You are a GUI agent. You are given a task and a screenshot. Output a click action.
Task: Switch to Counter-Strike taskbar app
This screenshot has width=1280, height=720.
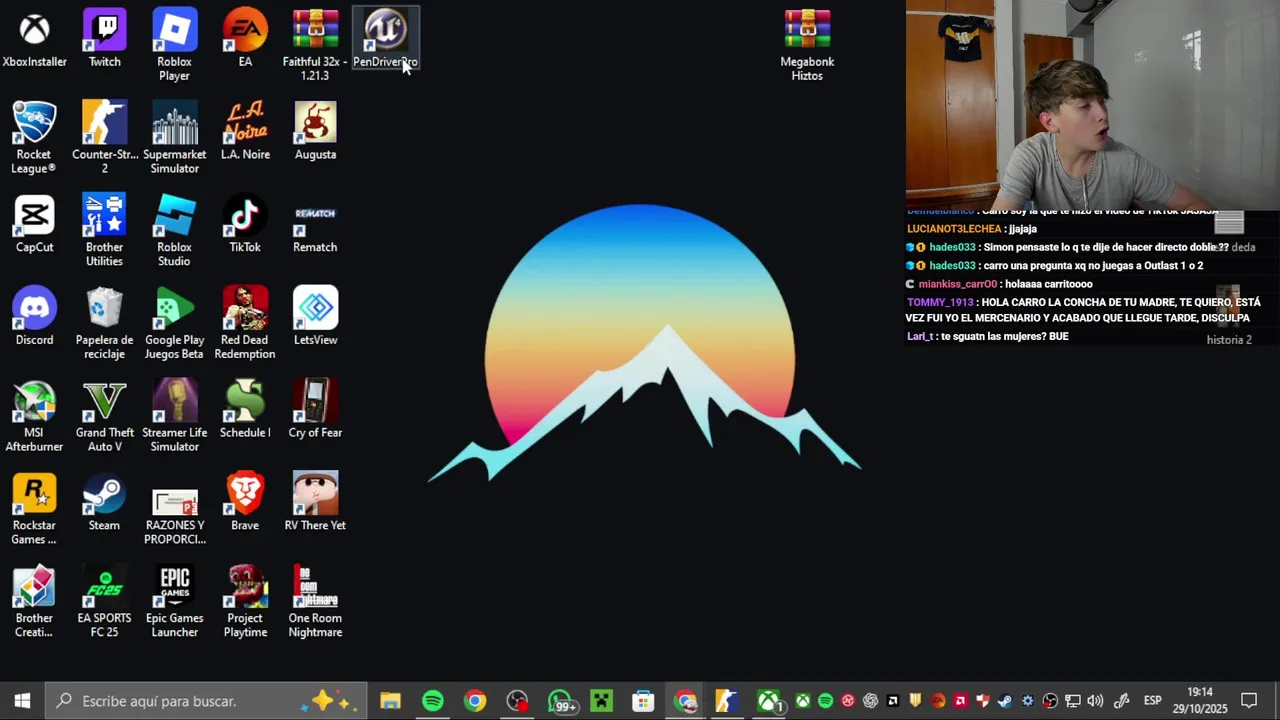coord(727,701)
